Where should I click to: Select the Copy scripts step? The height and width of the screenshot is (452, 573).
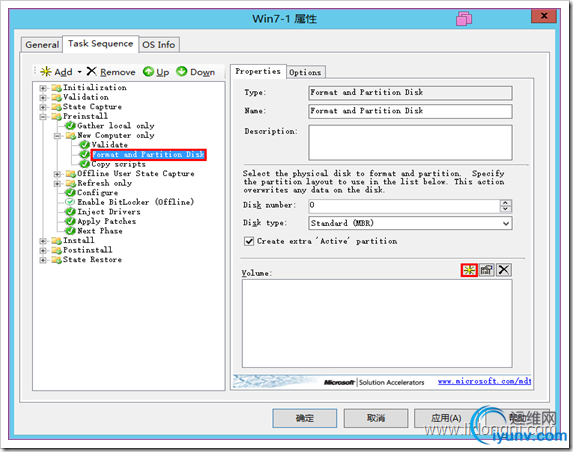pos(118,164)
